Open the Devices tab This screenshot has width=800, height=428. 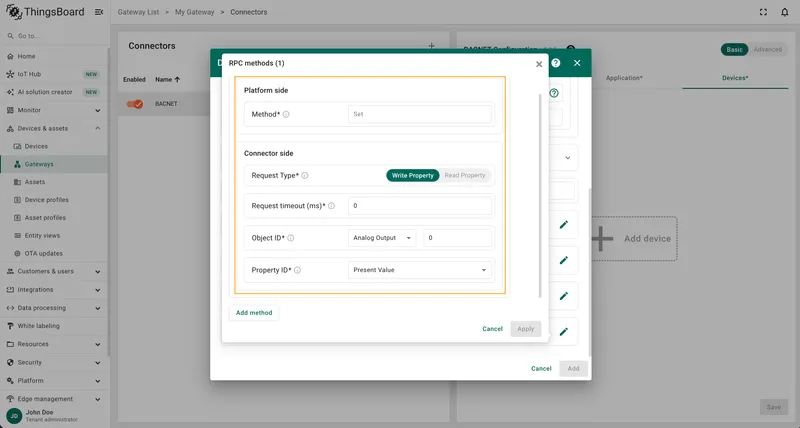click(x=735, y=78)
